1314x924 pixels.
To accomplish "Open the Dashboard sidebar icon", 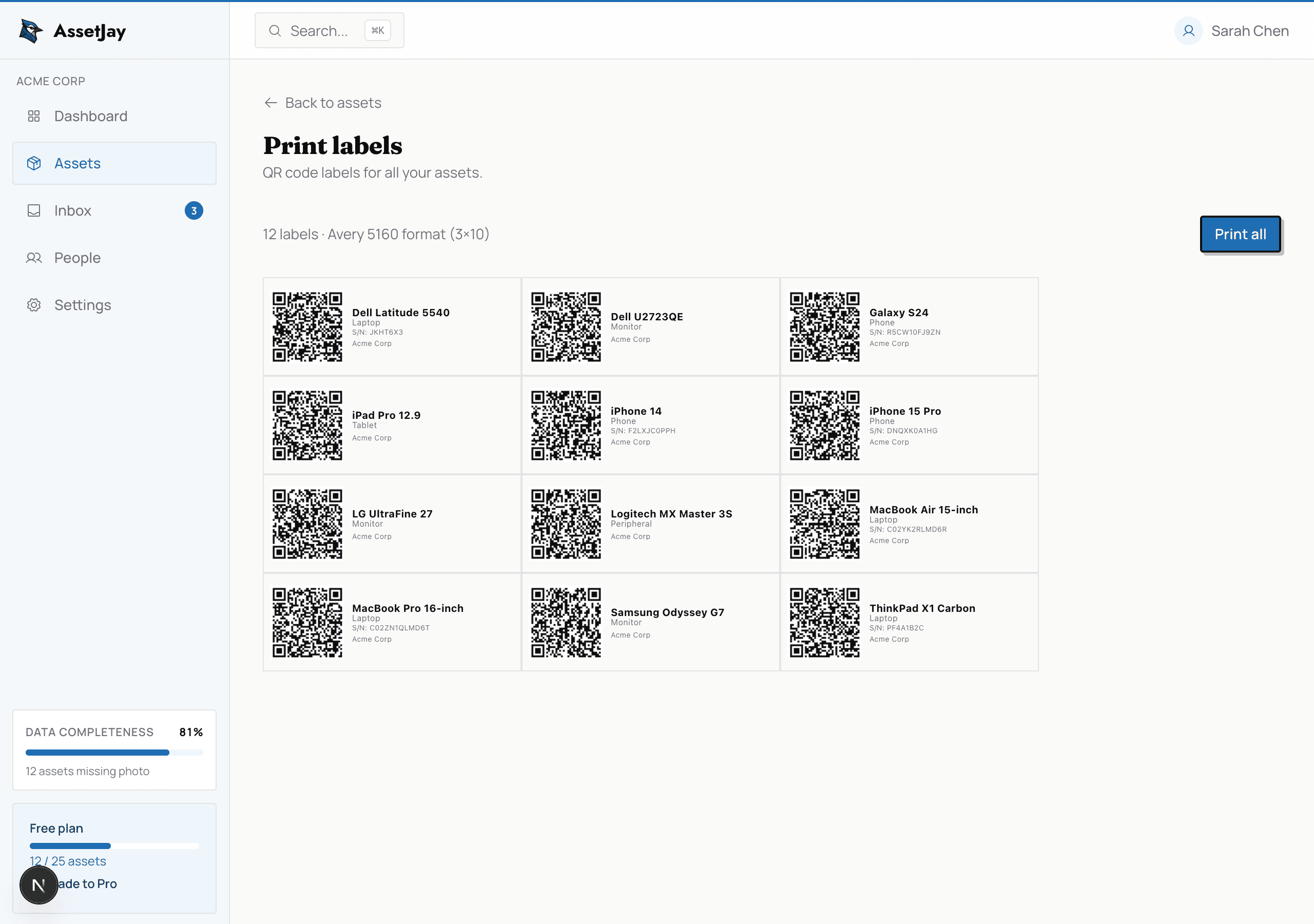I will point(34,116).
